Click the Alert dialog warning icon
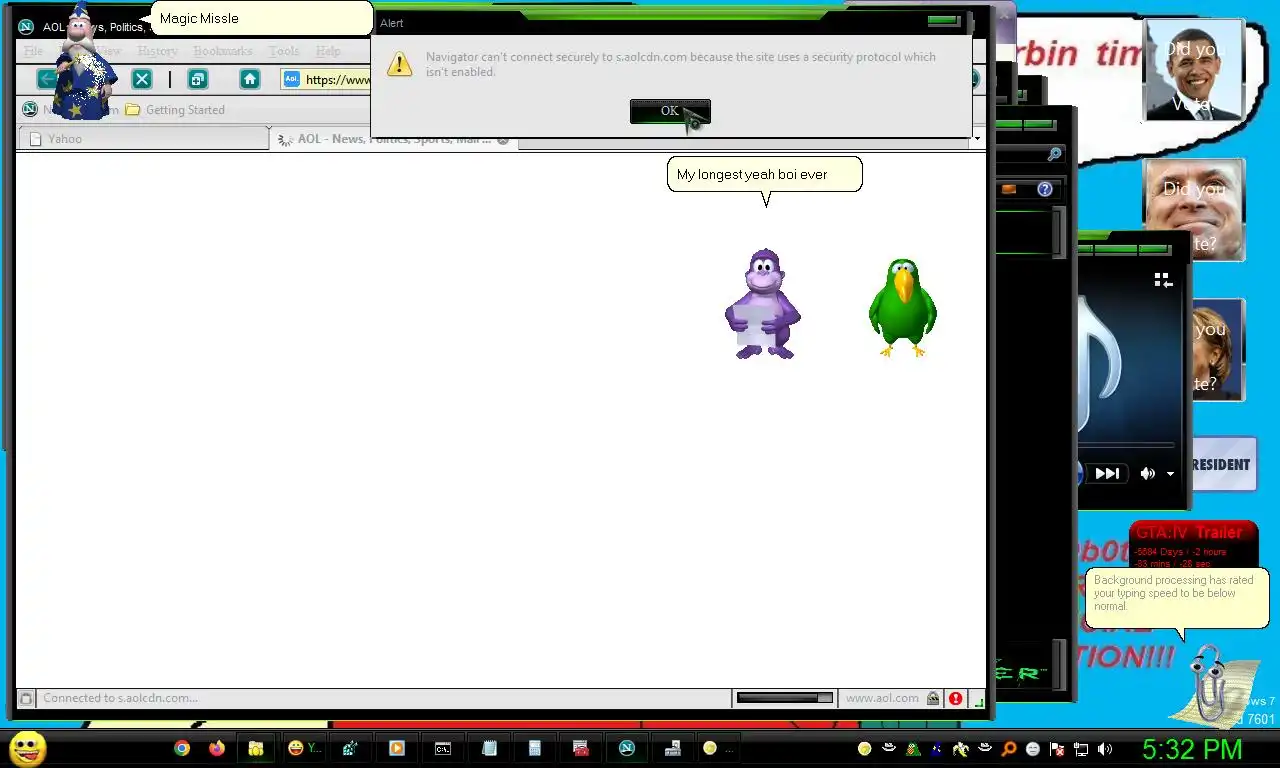1280x768 pixels. (x=400, y=64)
